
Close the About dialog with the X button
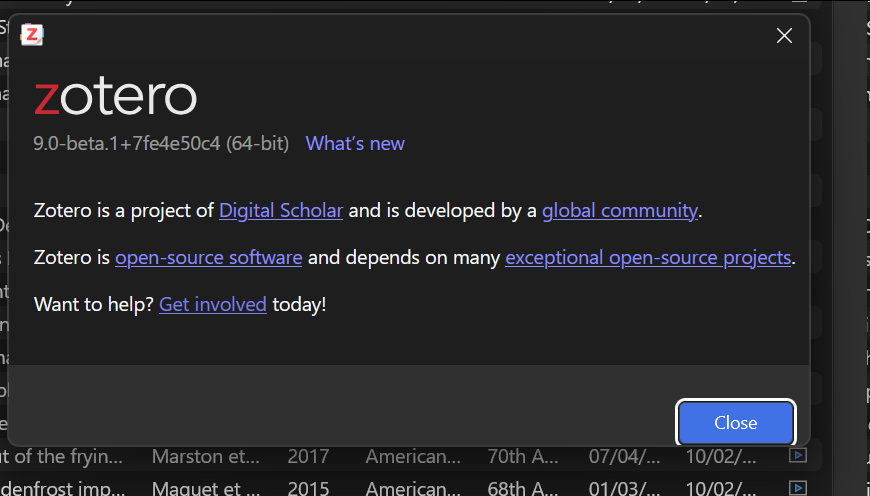click(784, 36)
